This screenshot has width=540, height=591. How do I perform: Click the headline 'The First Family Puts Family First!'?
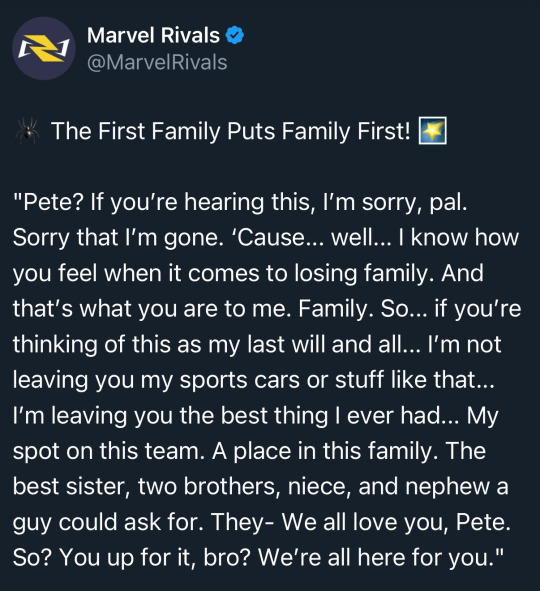click(x=231, y=132)
